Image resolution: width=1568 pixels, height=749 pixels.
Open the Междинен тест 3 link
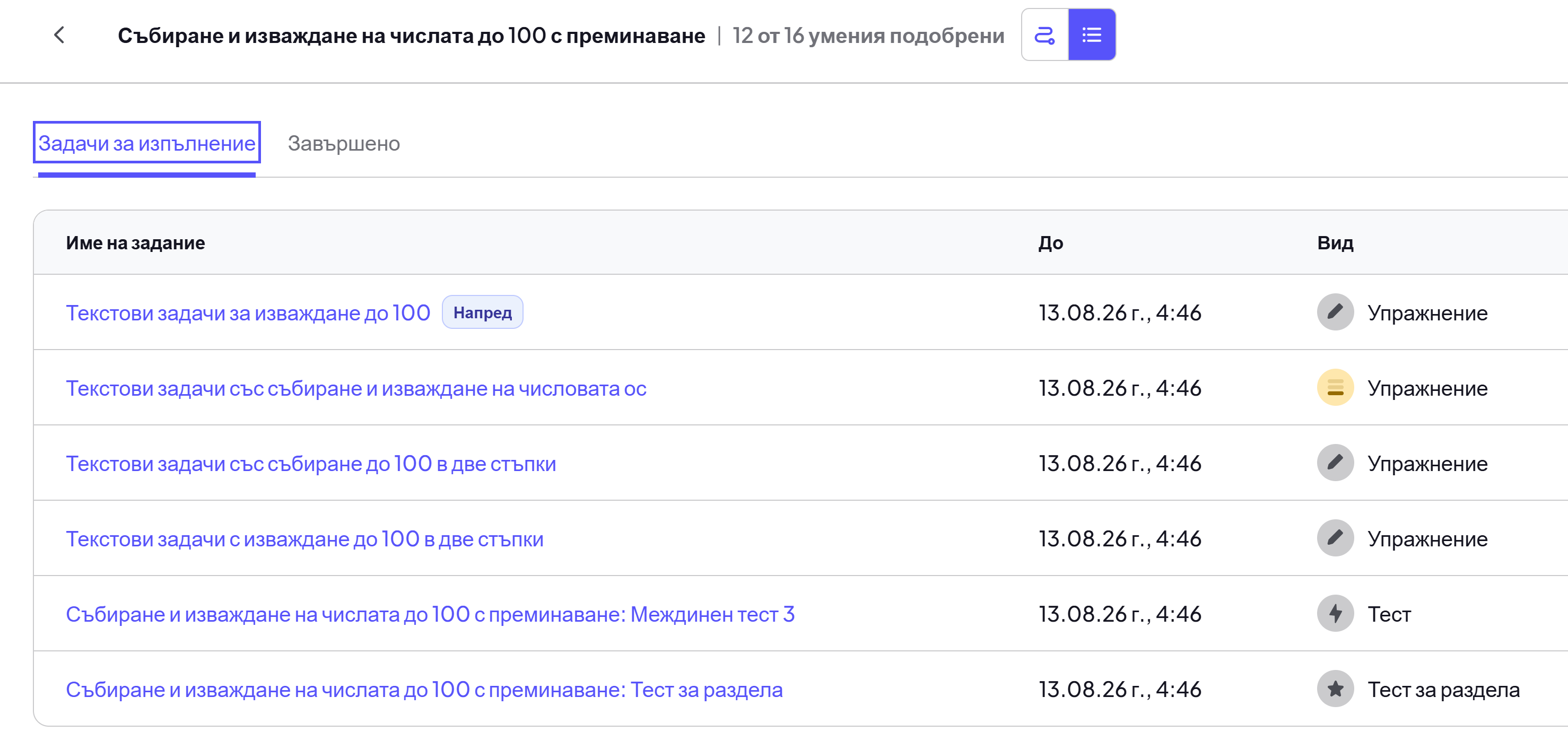(430, 614)
